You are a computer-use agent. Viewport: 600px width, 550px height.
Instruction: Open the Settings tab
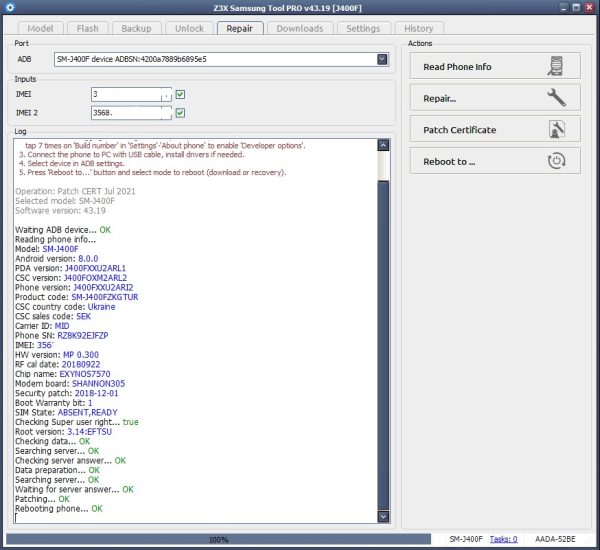pos(363,28)
